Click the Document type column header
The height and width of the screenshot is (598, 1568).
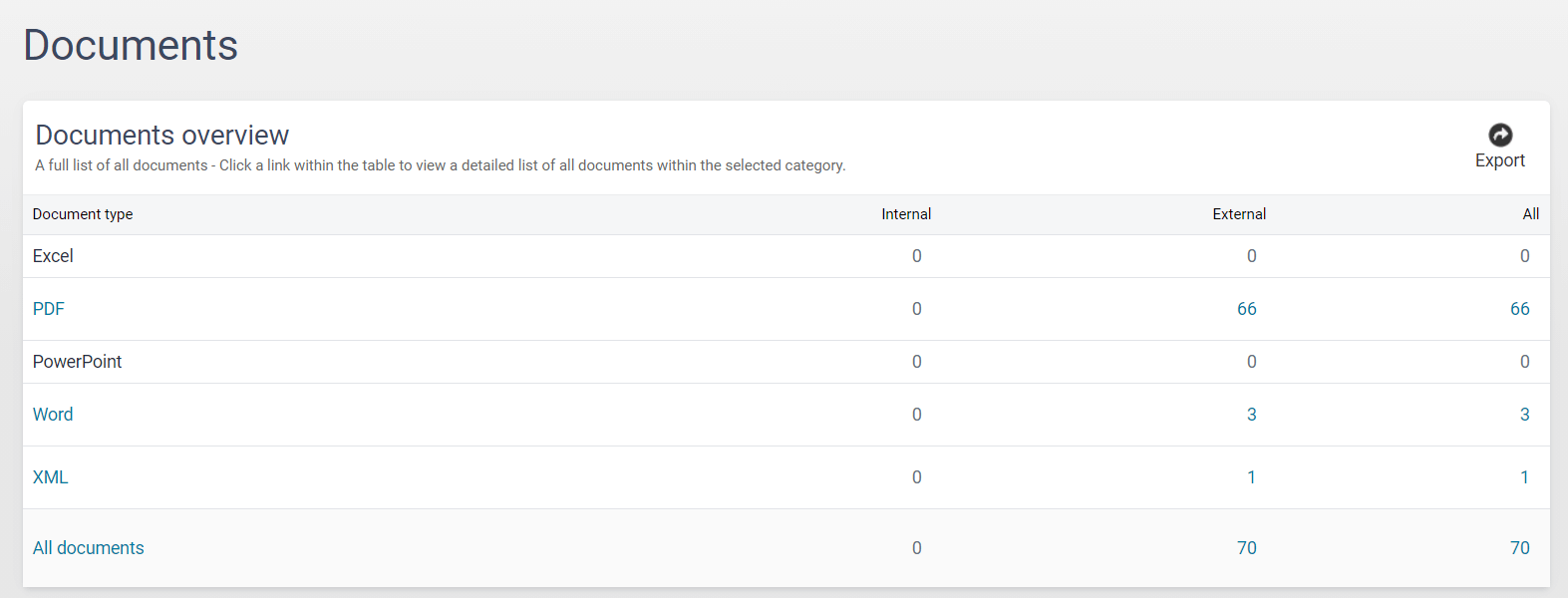click(83, 214)
